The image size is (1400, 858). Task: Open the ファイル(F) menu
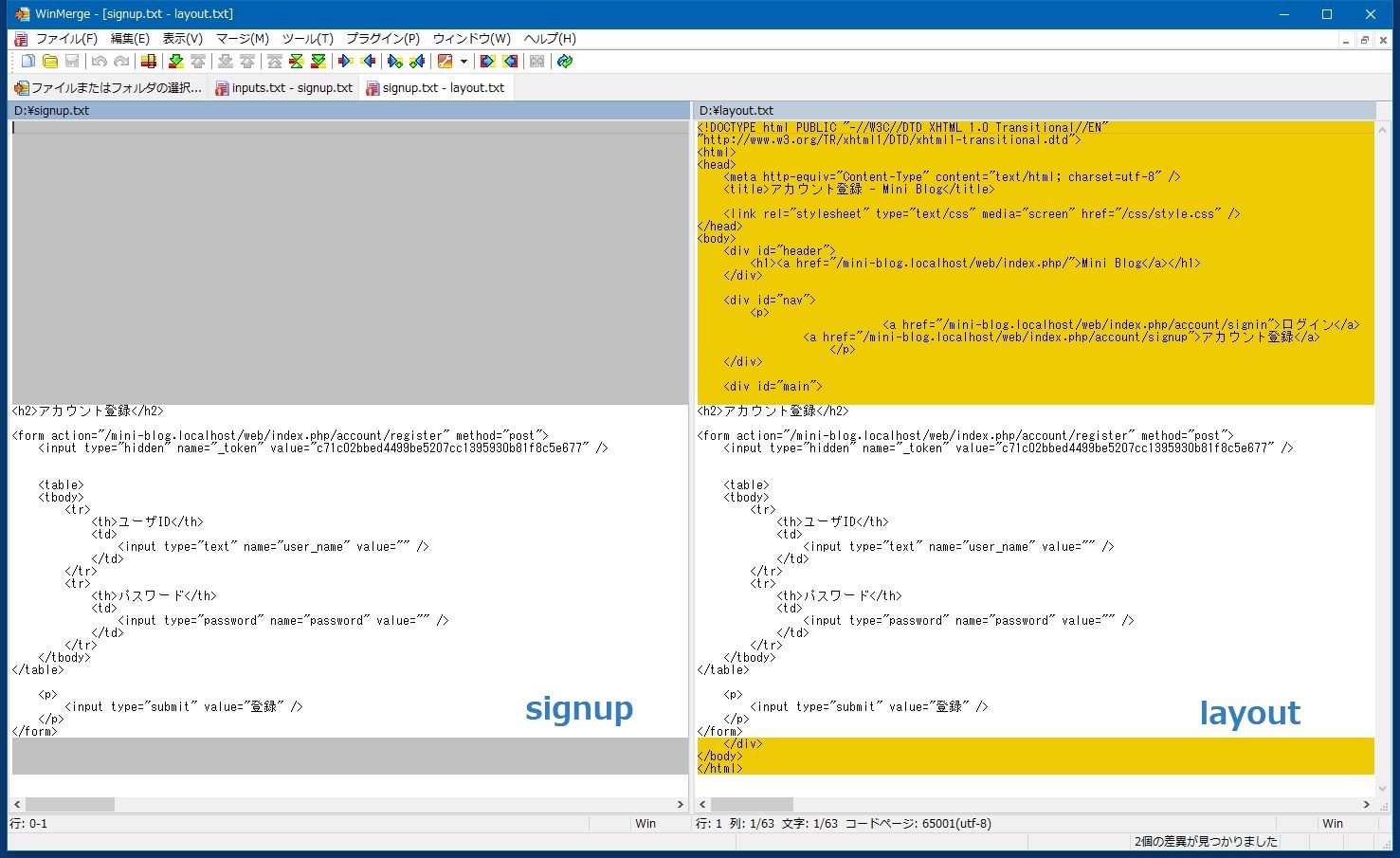tap(65, 39)
